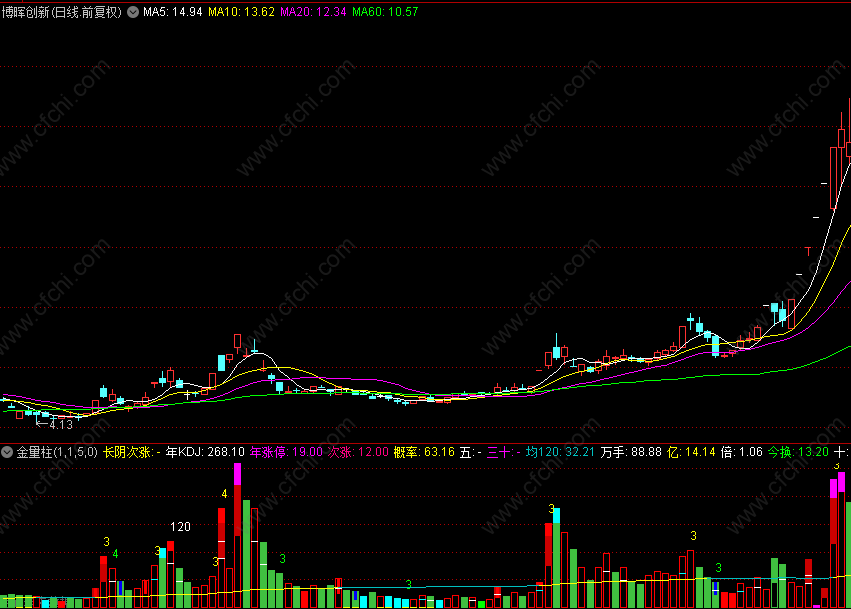The image size is (851, 609).
Task: Open the main chart indicator dropdown arrow
Action: tap(133, 12)
